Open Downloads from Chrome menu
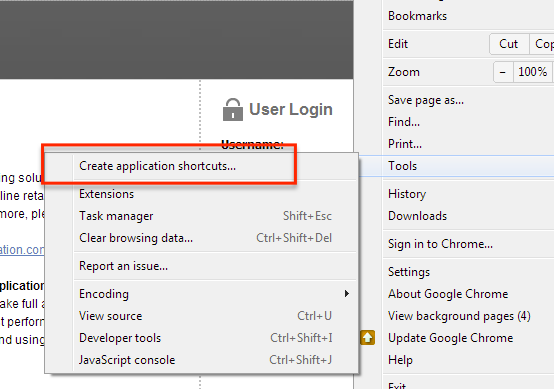The image size is (554, 389). pos(468,216)
